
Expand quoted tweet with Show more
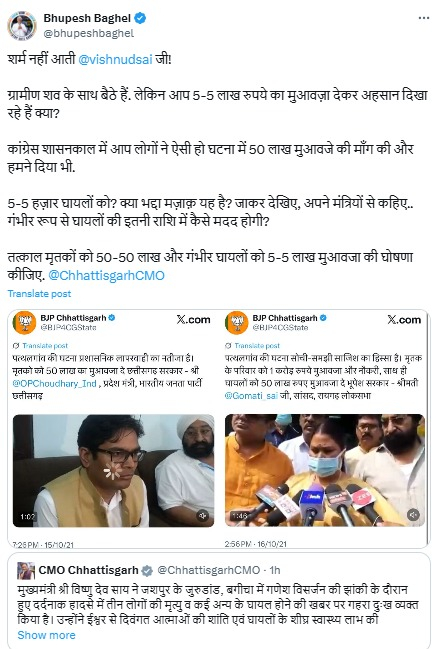tap(46, 635)
